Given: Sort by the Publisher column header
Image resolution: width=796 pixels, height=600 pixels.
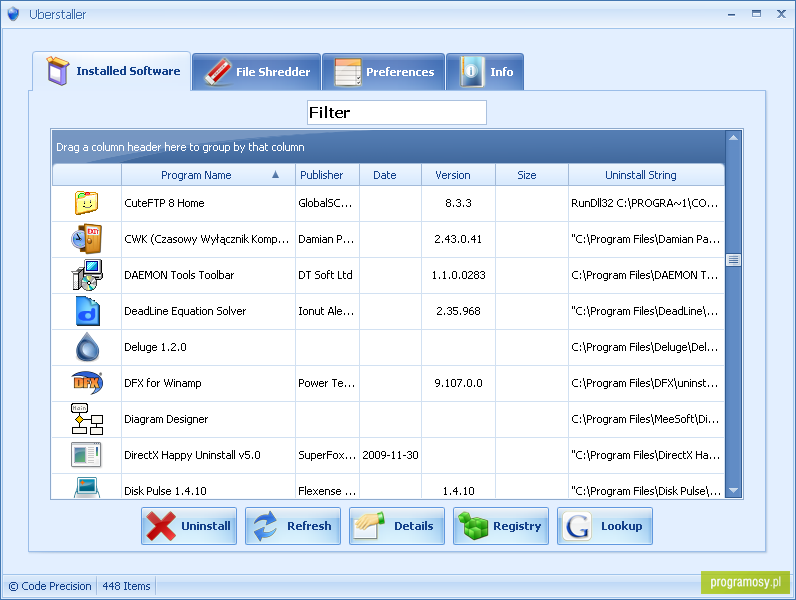Looking at the screenshot, I should coord(327,175).
